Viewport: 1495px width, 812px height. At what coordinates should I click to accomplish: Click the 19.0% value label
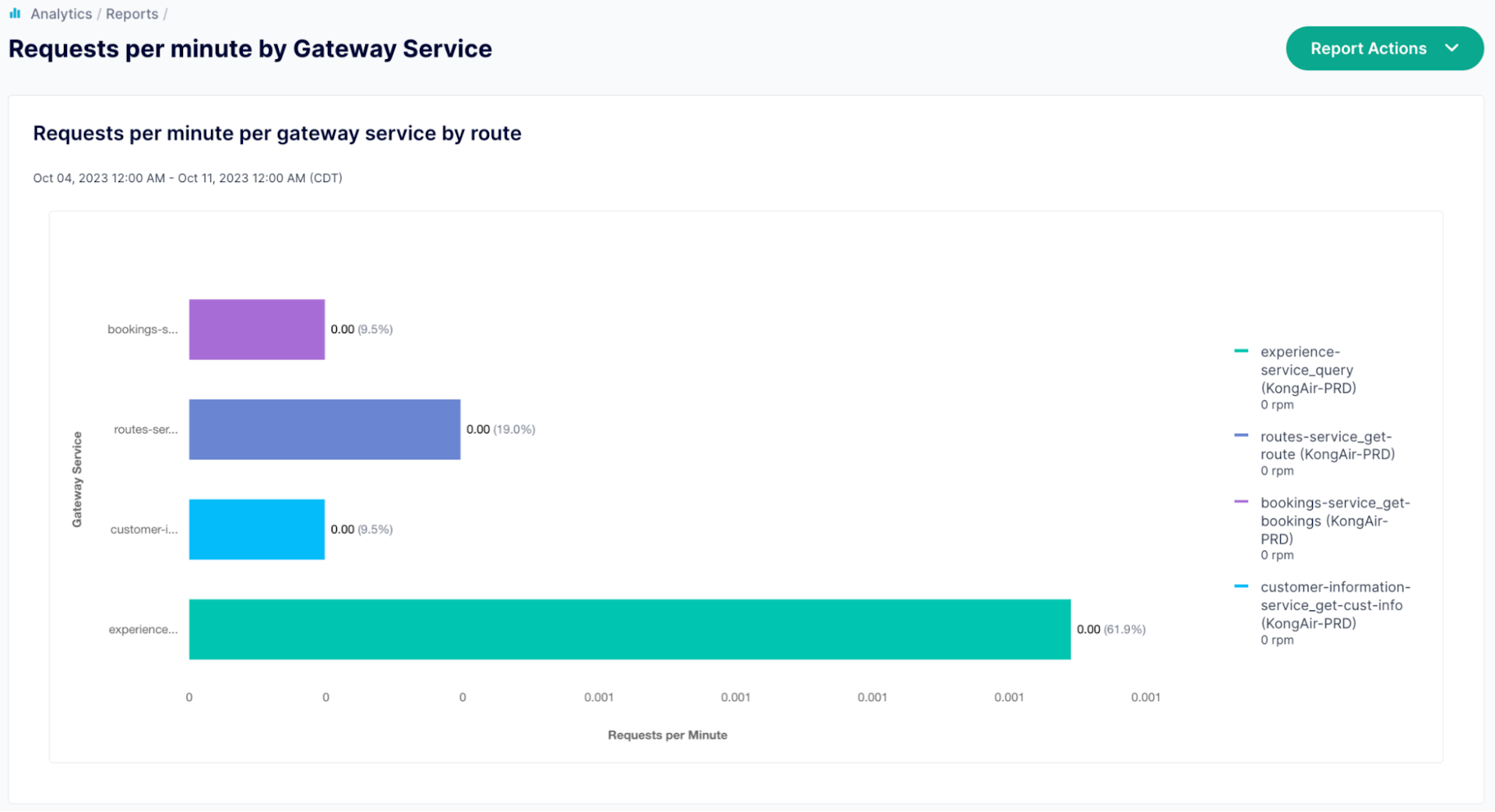(513, 430)
